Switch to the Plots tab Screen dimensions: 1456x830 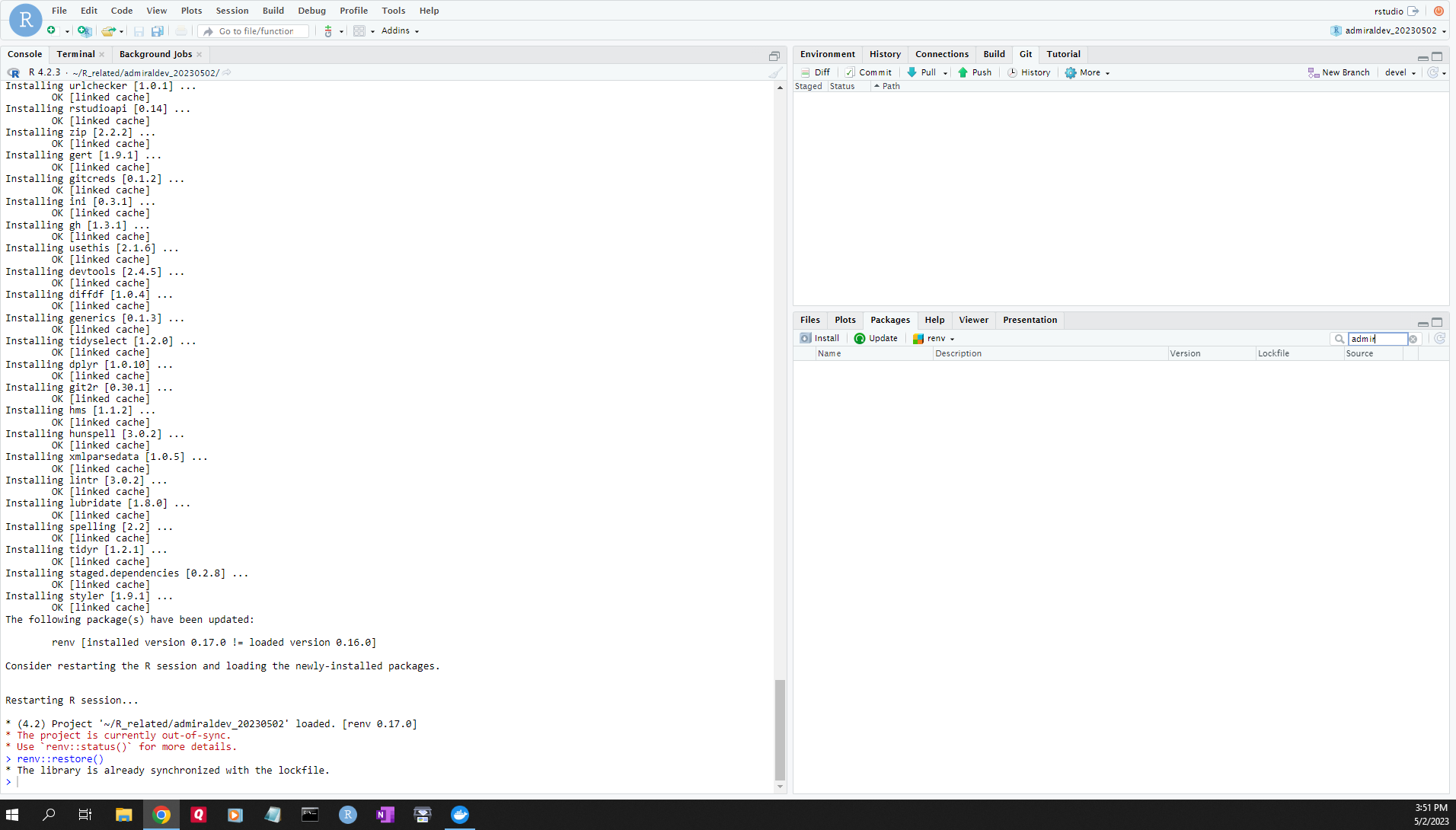tap(845, 320)
